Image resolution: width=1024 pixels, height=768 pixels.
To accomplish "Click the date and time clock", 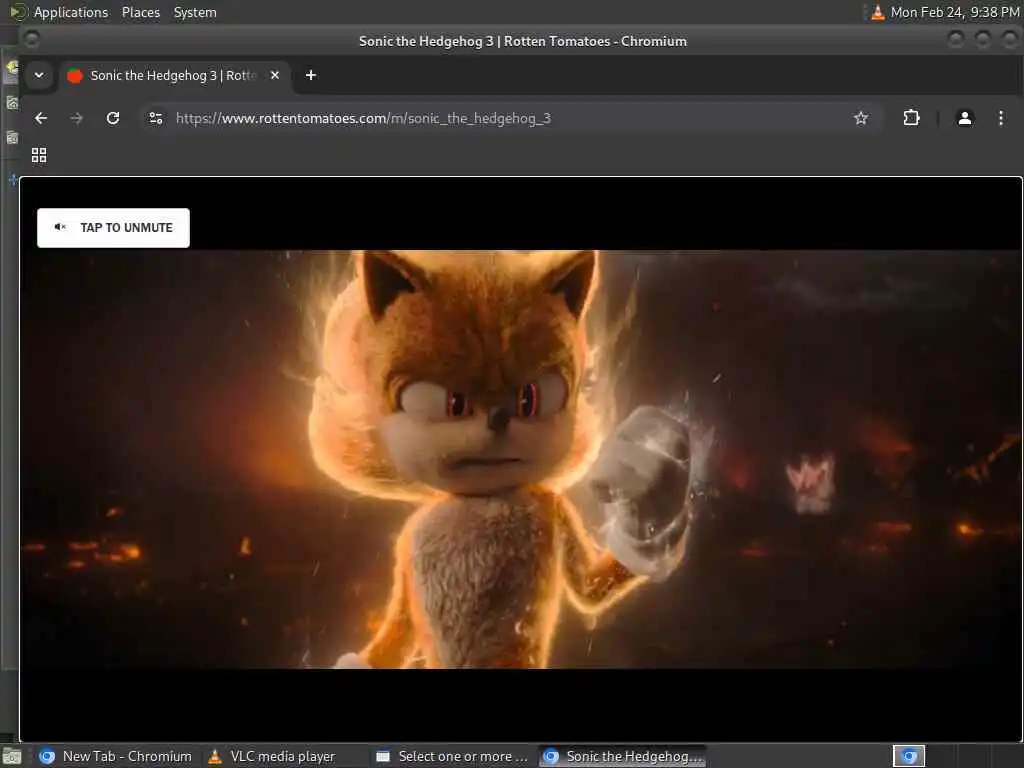I will point(955,12).
